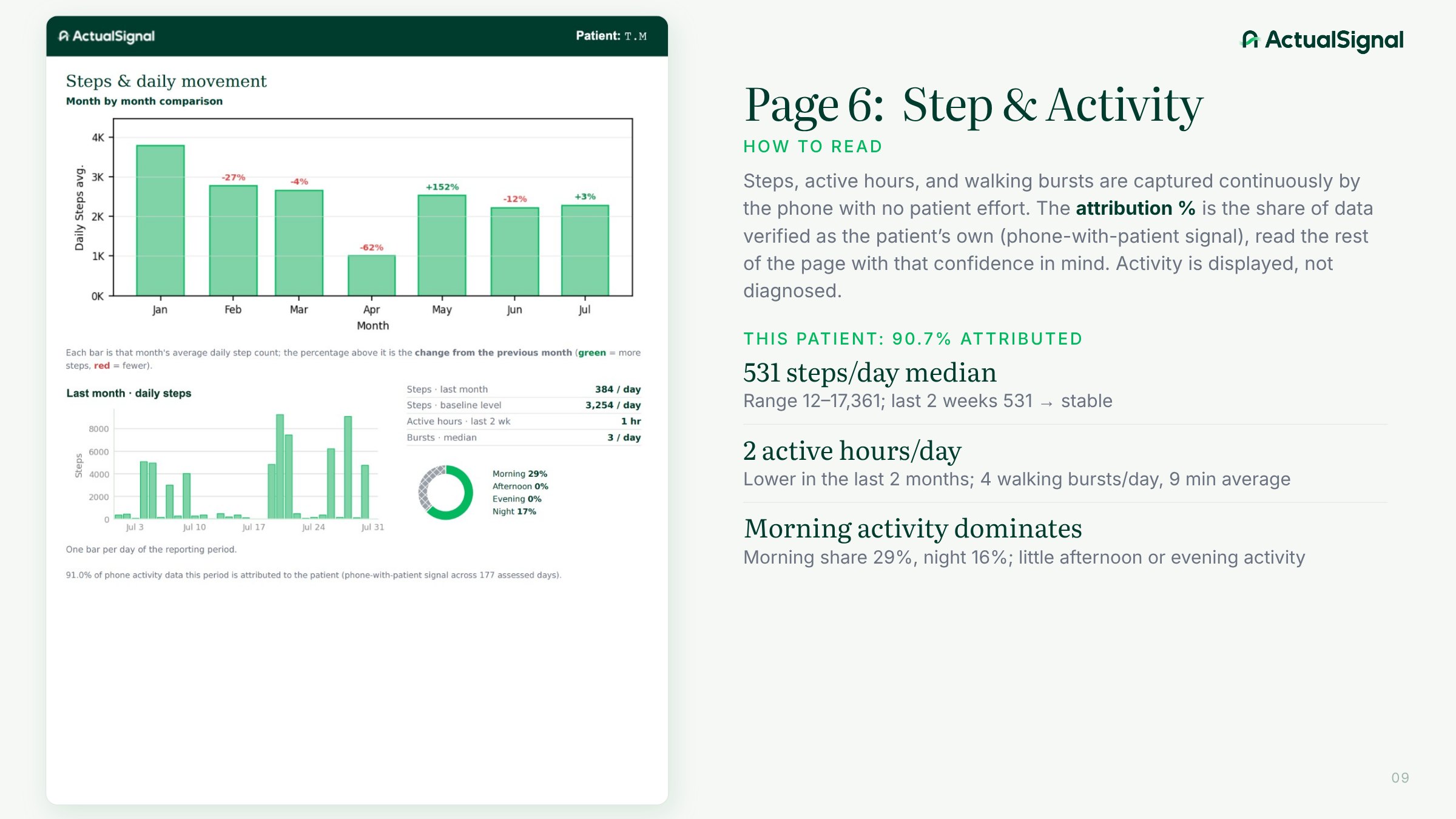The width and height of the screenshot is (1456, 819).
Task: Select the January bar in monthly chart
Action: point(160,220)
